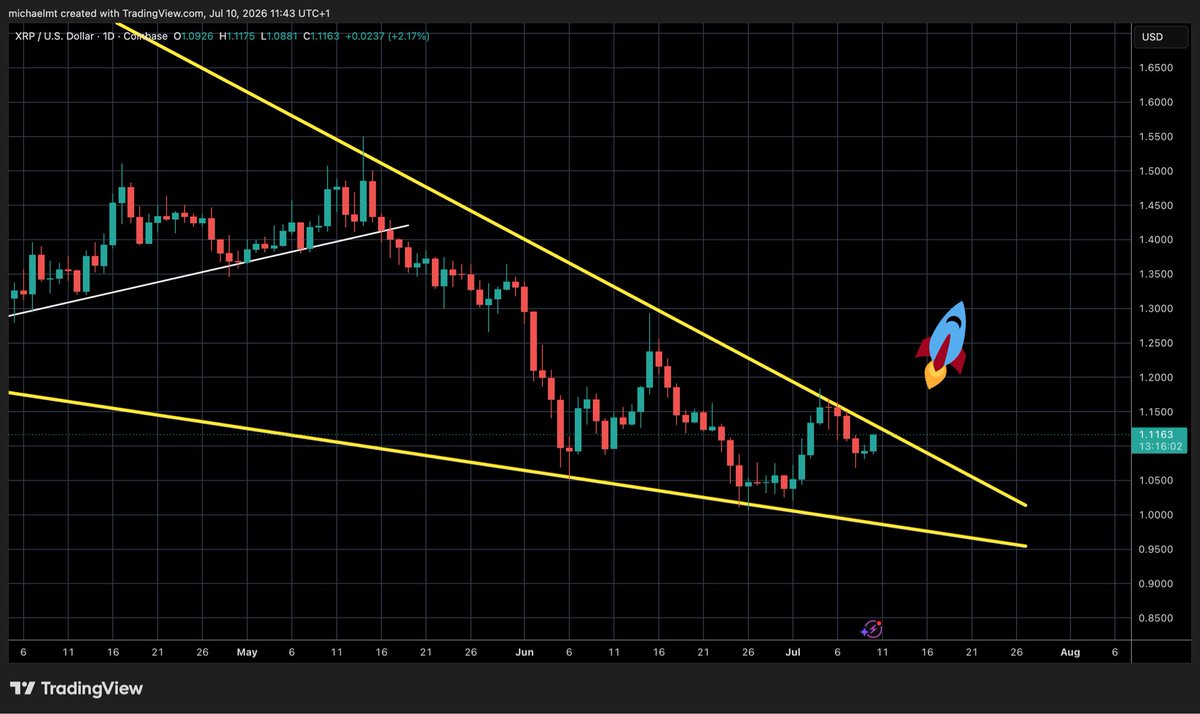Click the 1.5500 price axis label
Viewport: 1200px width, 714px height.
[1157, 137]
